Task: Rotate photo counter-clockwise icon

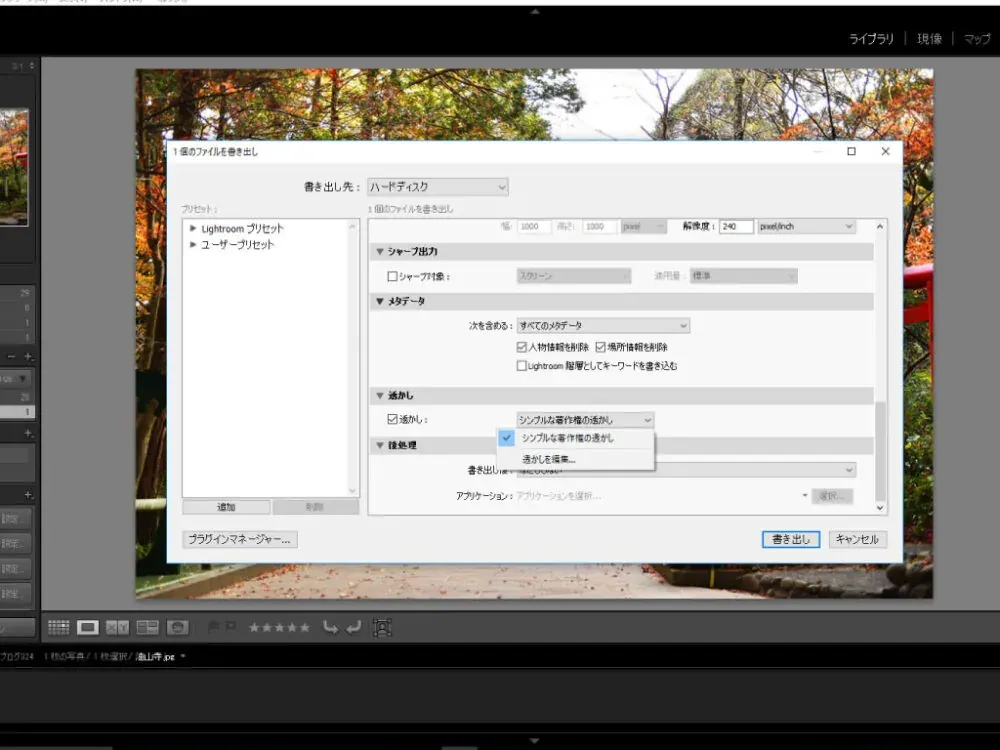Action: tap(330, 628)
